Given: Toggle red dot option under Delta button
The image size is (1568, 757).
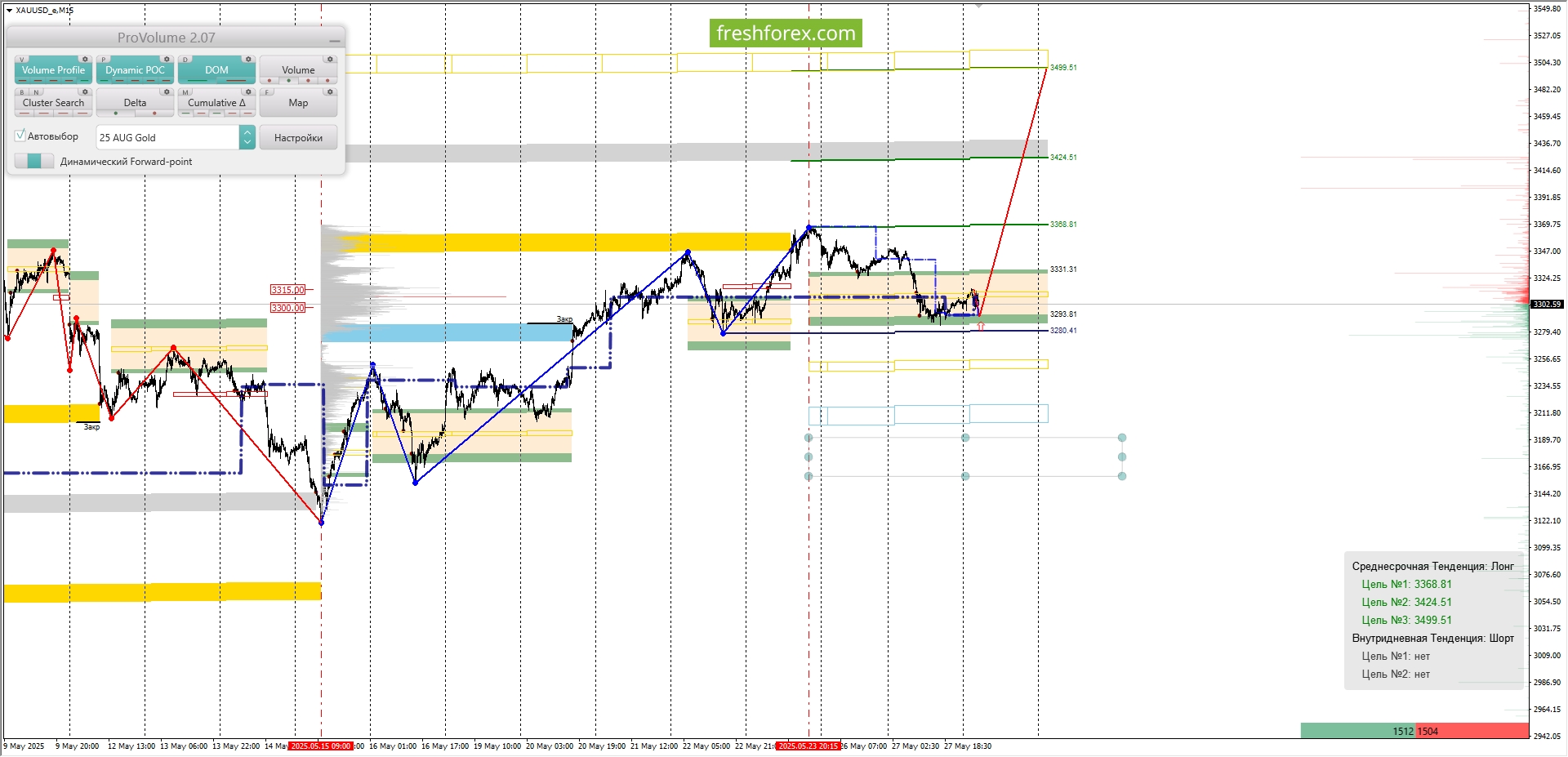Looking at the screenshot, I should [154, 114].
